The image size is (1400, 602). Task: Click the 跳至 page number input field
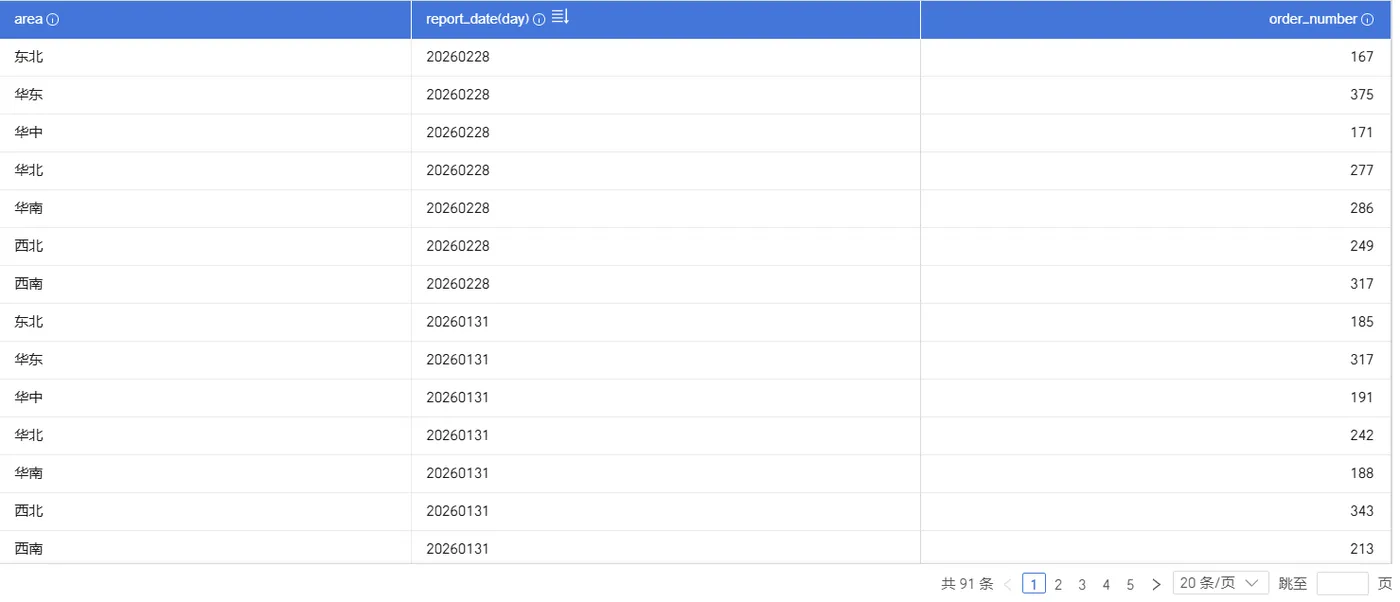coord(1342,584)
